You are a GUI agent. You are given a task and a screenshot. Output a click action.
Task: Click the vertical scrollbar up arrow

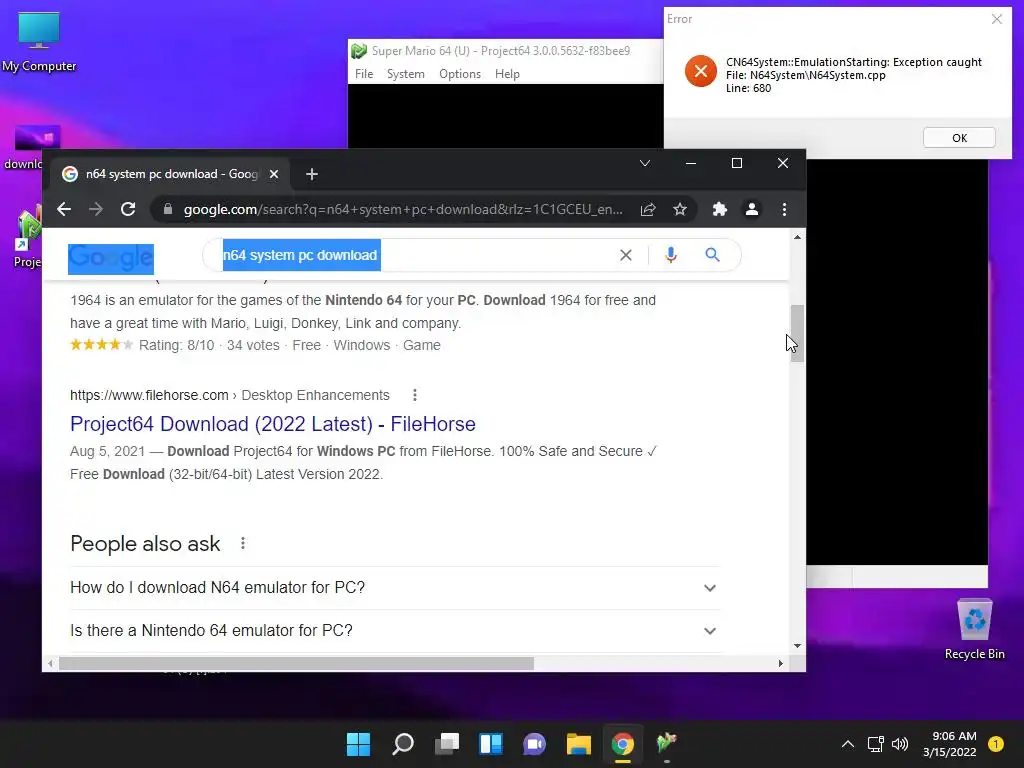pyautogui.click(x=797, y=237)
